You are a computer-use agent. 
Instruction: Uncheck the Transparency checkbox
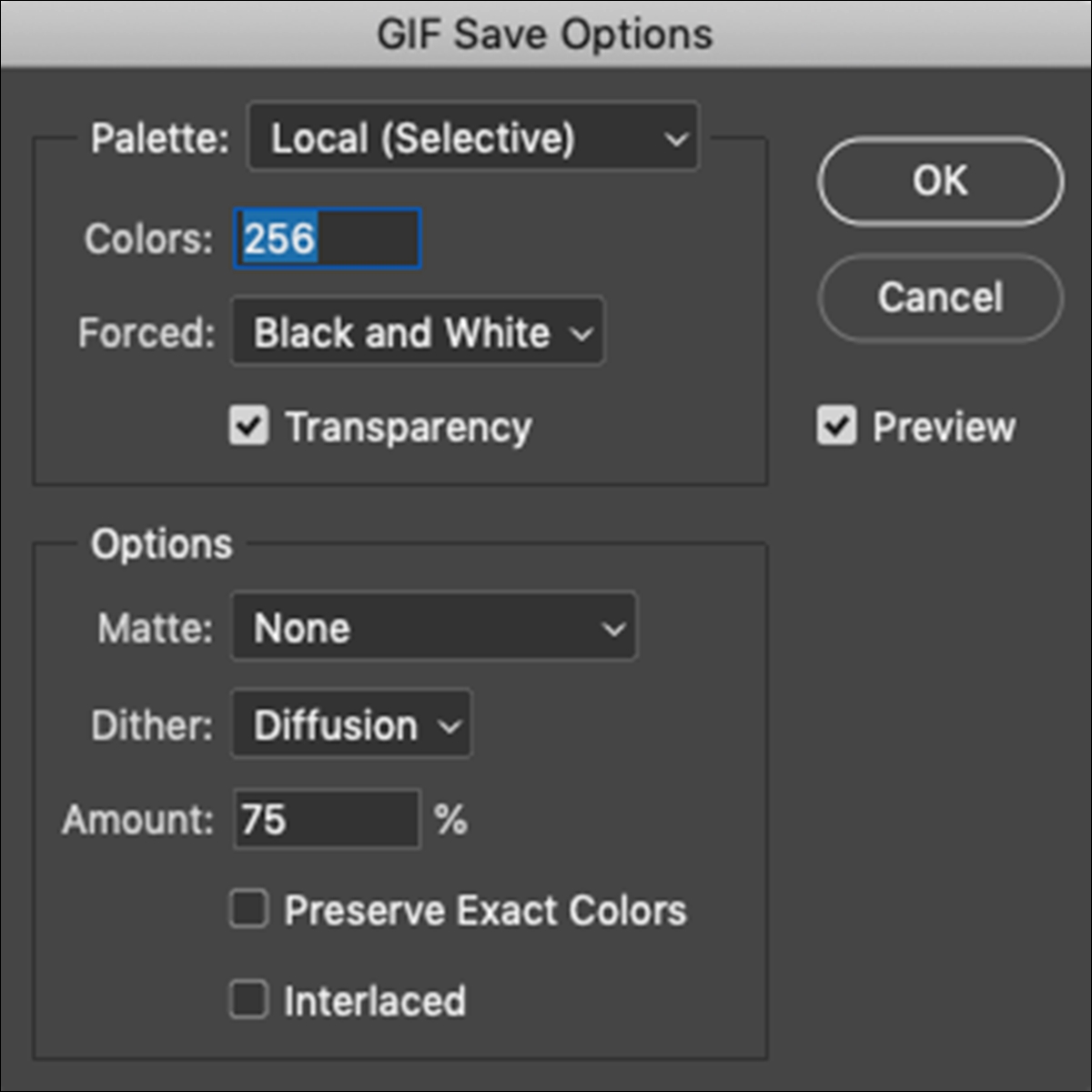tap(248, 427)
